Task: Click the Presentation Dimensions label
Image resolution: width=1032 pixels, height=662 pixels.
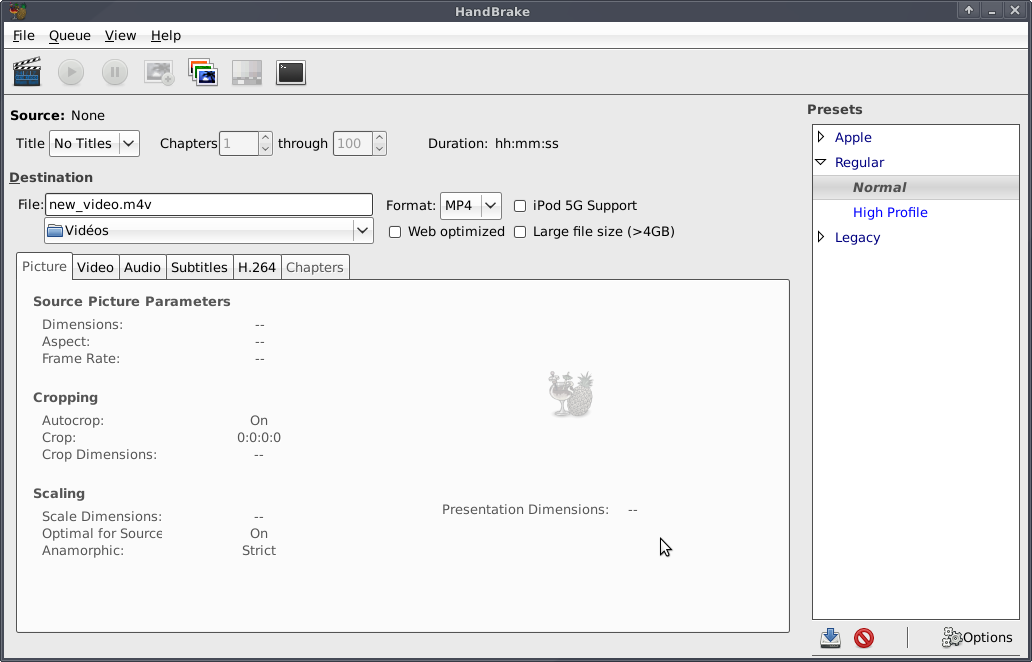Action: click(525, 509)
